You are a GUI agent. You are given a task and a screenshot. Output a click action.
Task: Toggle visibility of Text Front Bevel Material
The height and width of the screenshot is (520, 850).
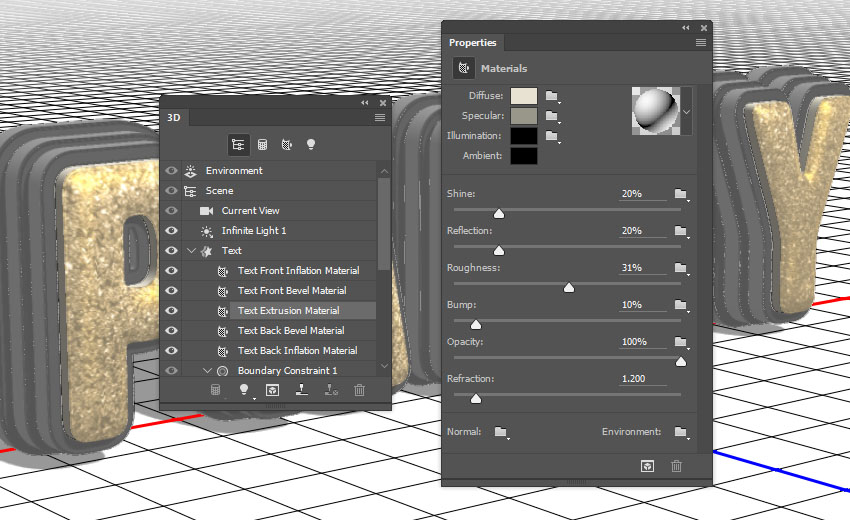coord(171,291)
